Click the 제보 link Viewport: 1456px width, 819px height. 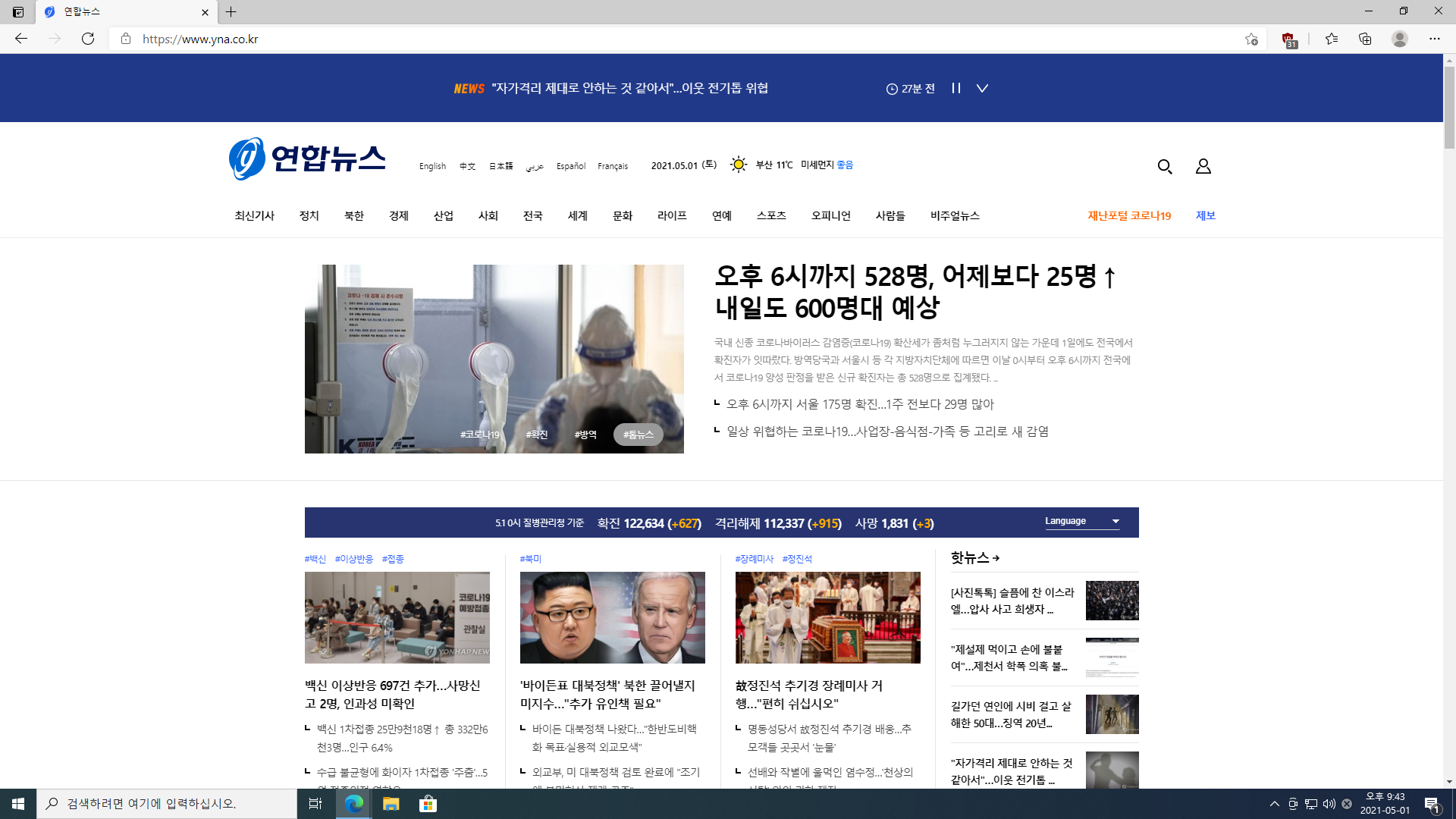[1206, 216]
